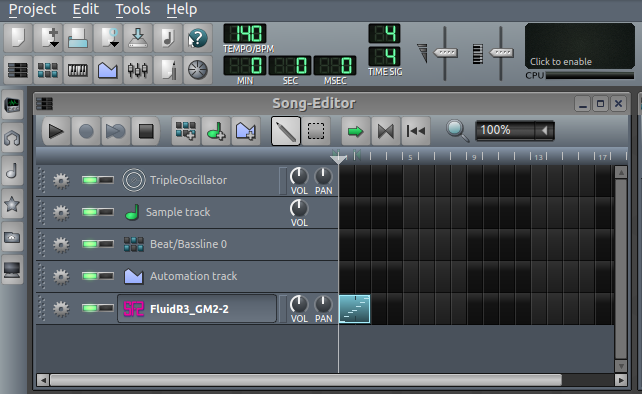642x394 pixels.
Task: Adjust the master pitch slider
Action: click(501, 53)
